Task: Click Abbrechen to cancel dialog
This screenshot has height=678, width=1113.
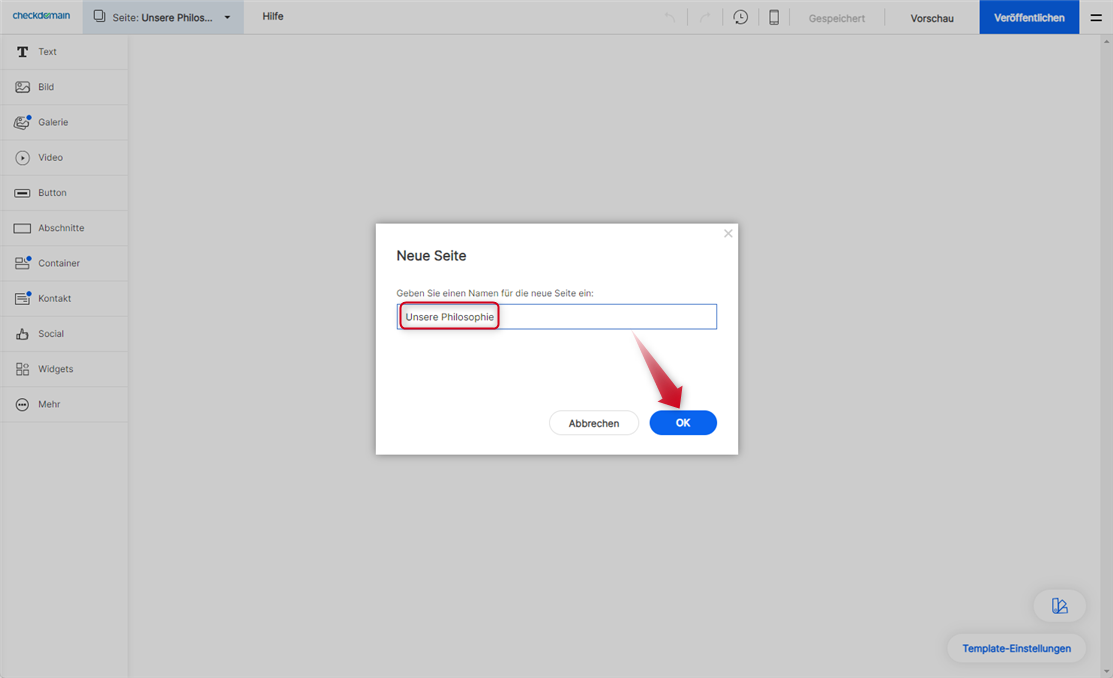Action: coord(594,423)
